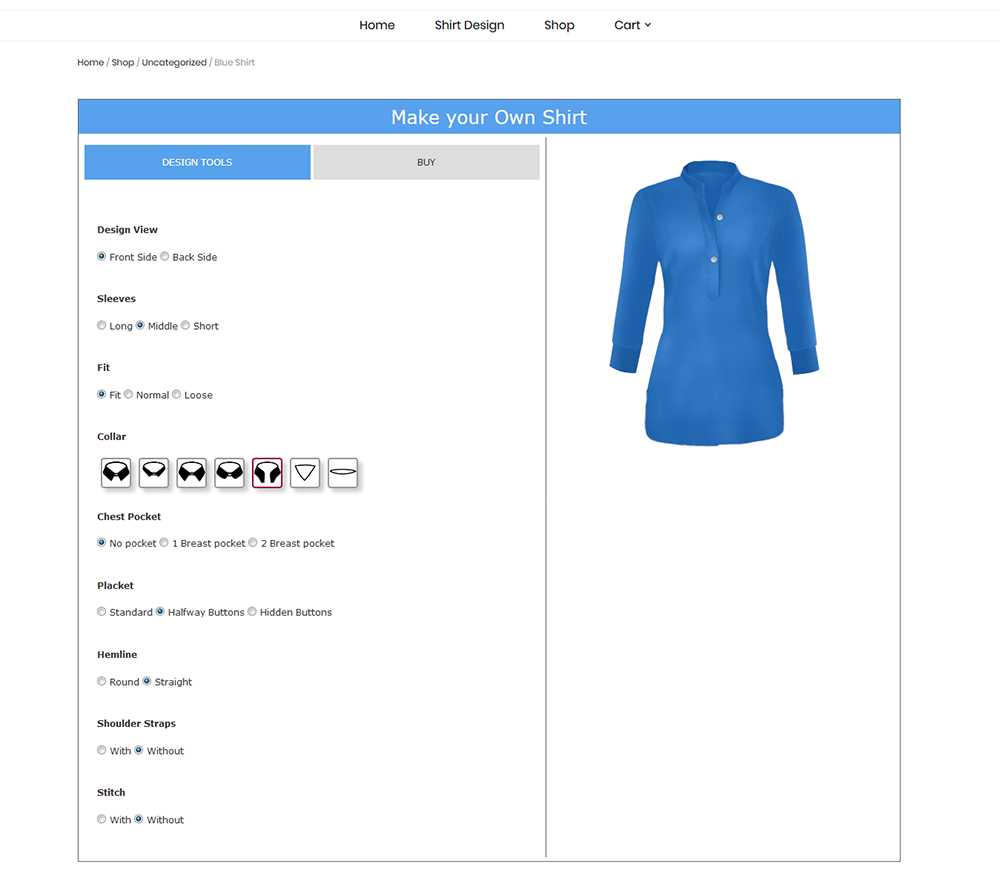
Task: Set placket to Standard
Action: click(x=101, y=612)
